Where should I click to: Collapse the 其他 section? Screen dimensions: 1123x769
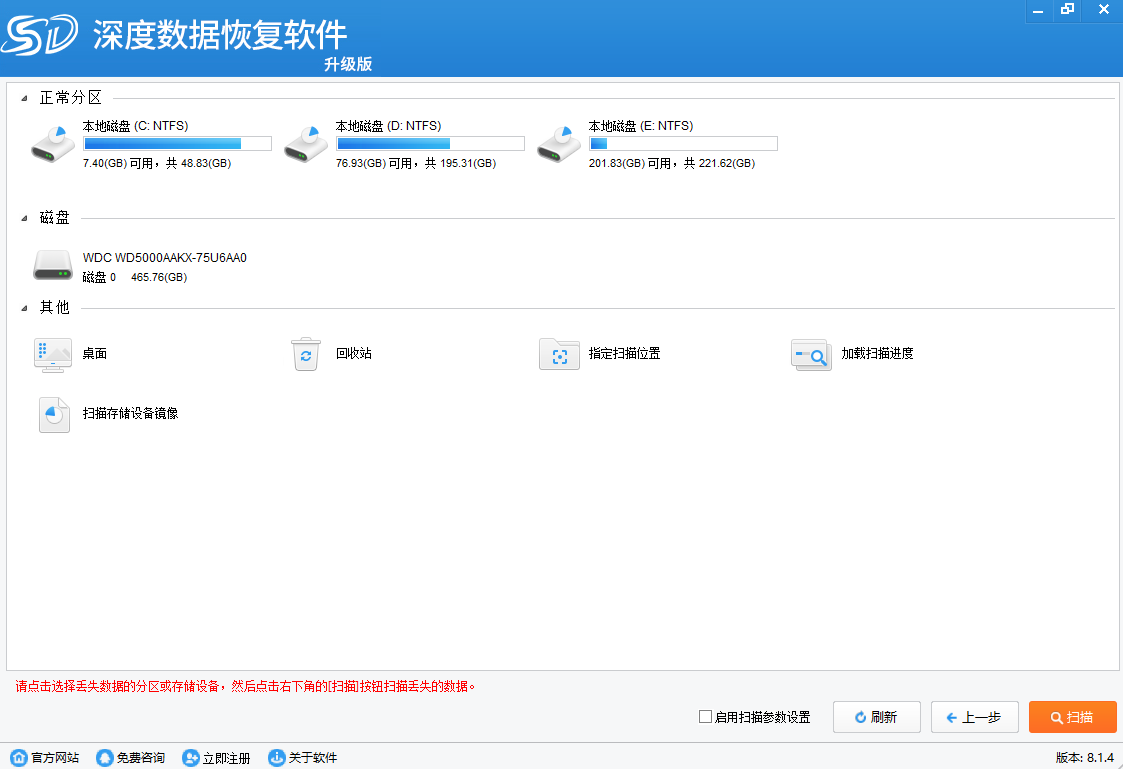coord(24,309)
